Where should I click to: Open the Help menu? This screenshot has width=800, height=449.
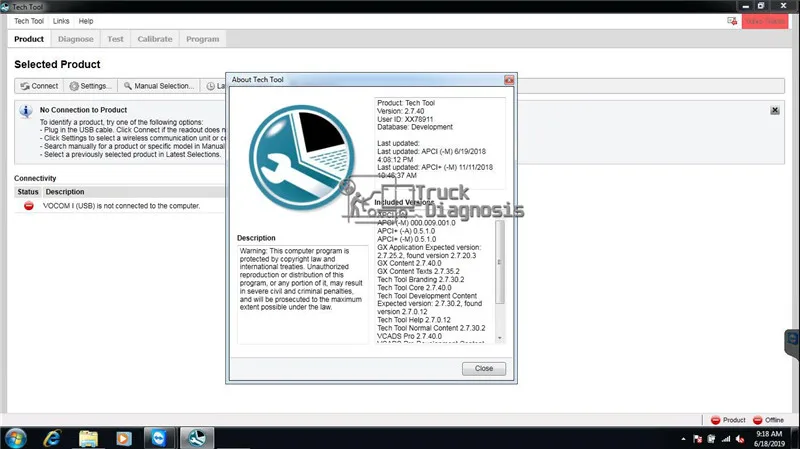pyautogui.click(x=86, y=21)
